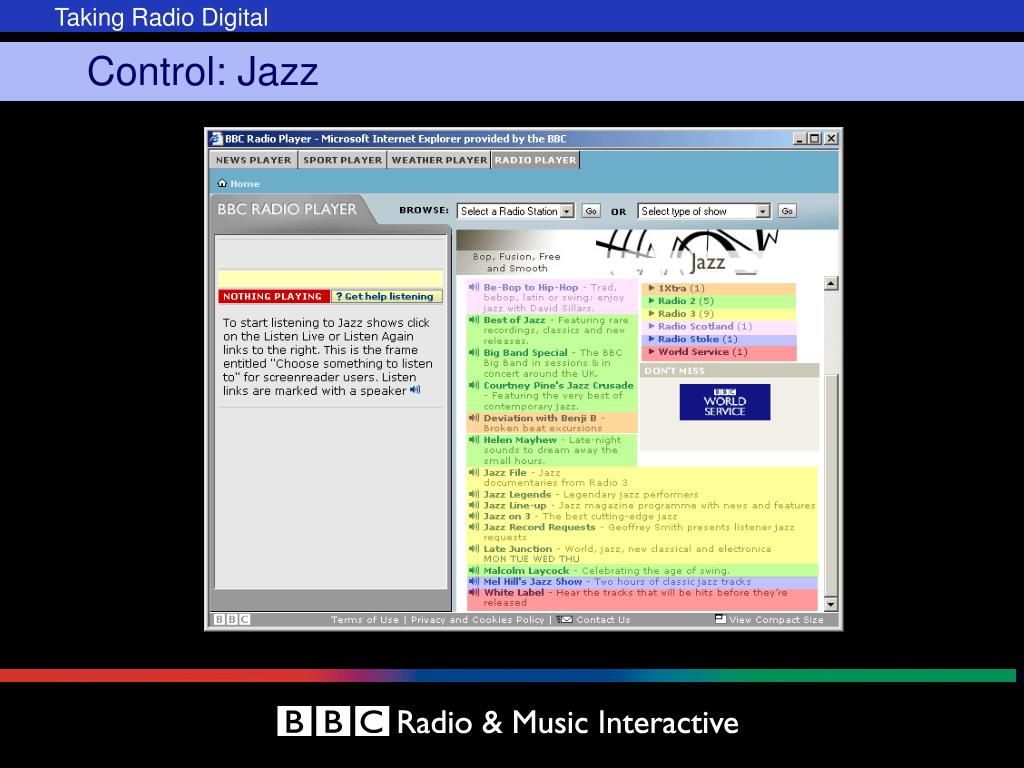Open the Contact Us link
1024x768 pixels.
603,620
